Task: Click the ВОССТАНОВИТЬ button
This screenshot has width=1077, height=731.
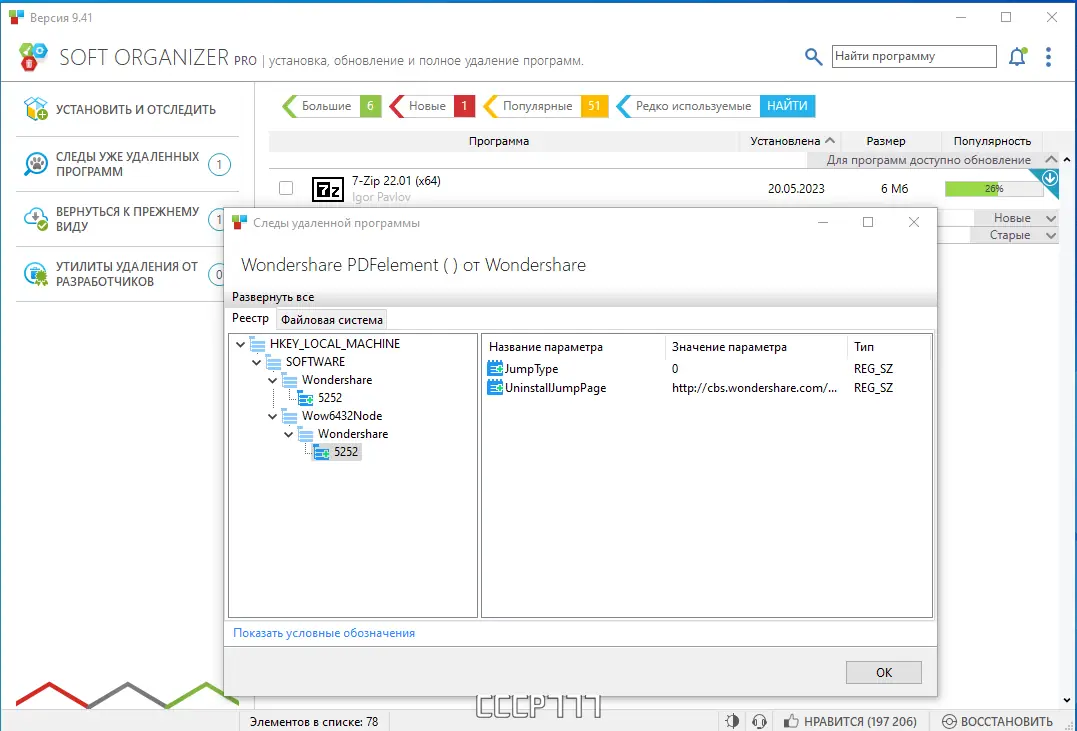Action: [997, 721]
